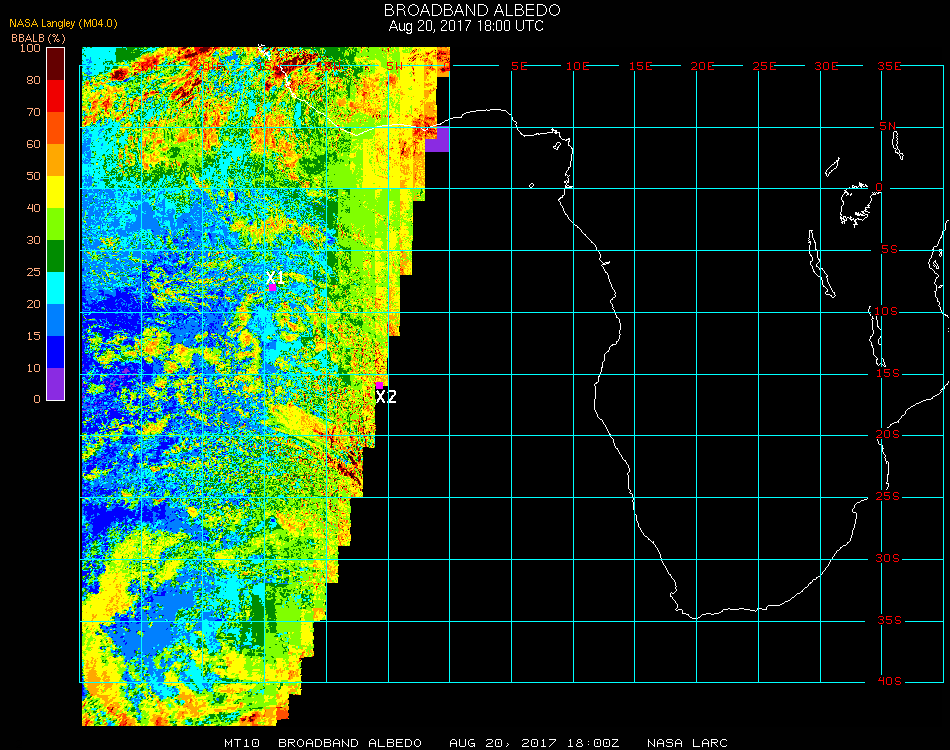Choose the dark green 25-30 legend swatch
The image size is (950, 750).
tap(56, 256)
